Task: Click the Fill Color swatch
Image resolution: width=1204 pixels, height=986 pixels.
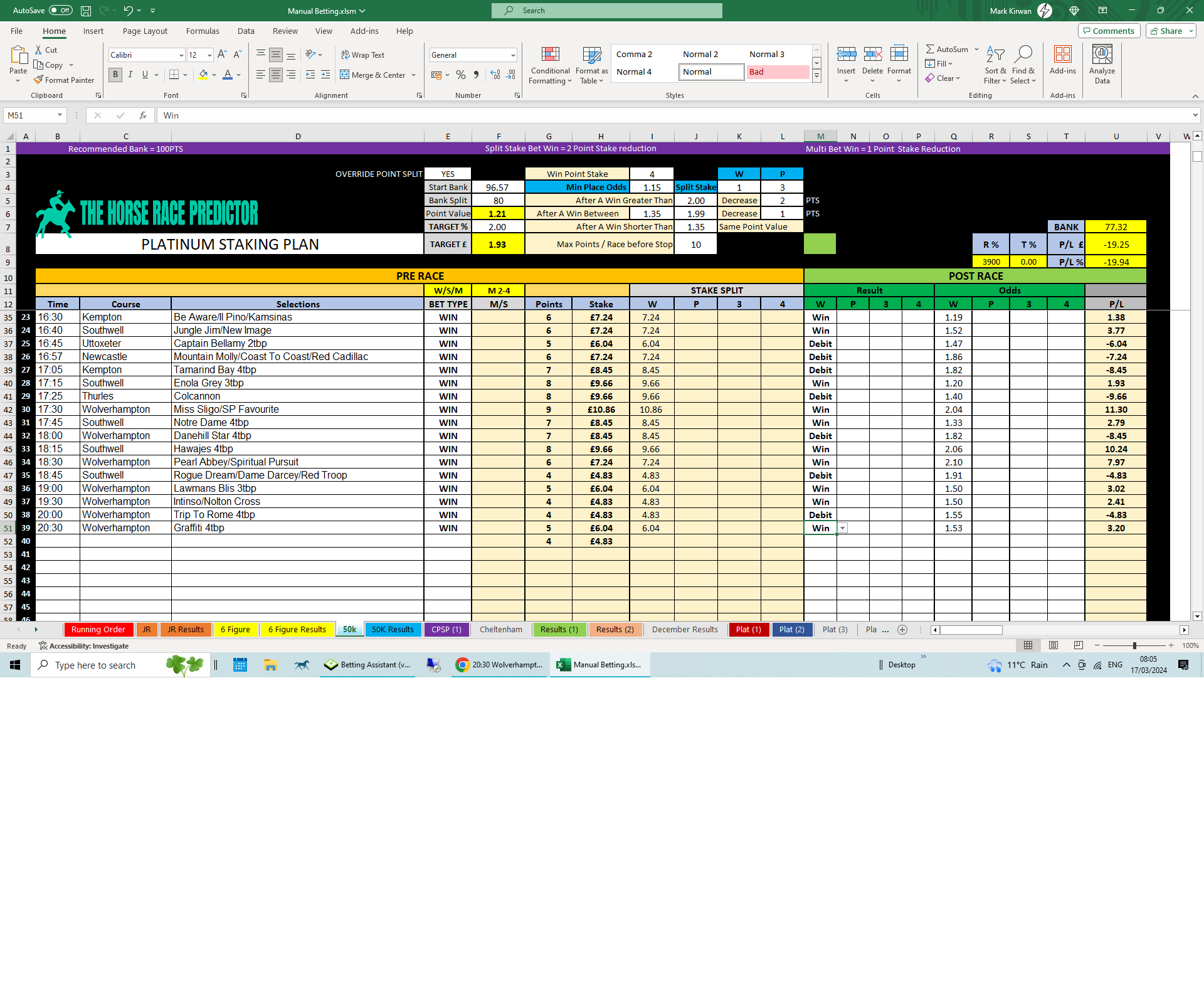Action: [203, 75]
